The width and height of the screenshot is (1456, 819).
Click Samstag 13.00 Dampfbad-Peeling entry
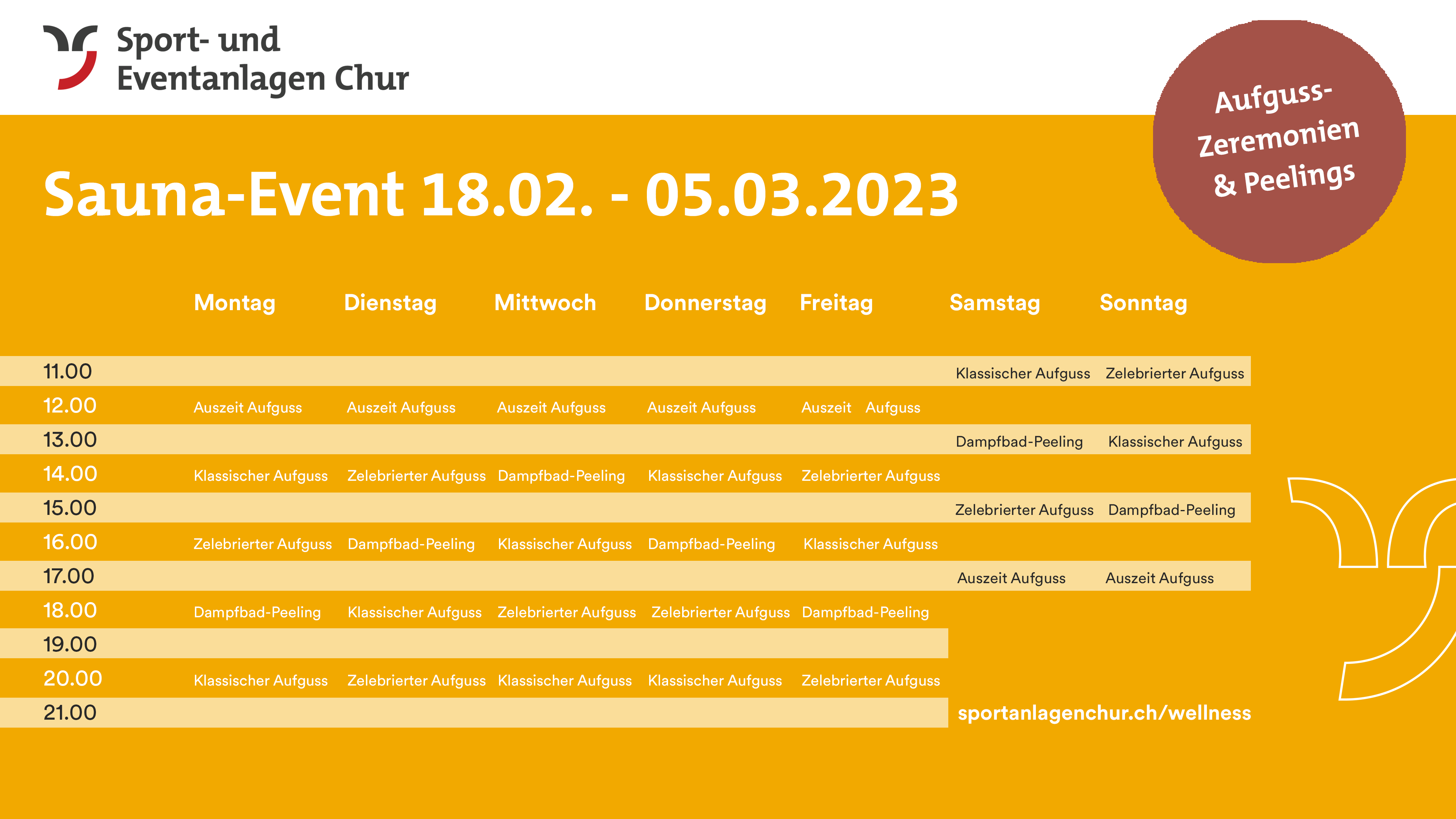tap(1019, 442)
